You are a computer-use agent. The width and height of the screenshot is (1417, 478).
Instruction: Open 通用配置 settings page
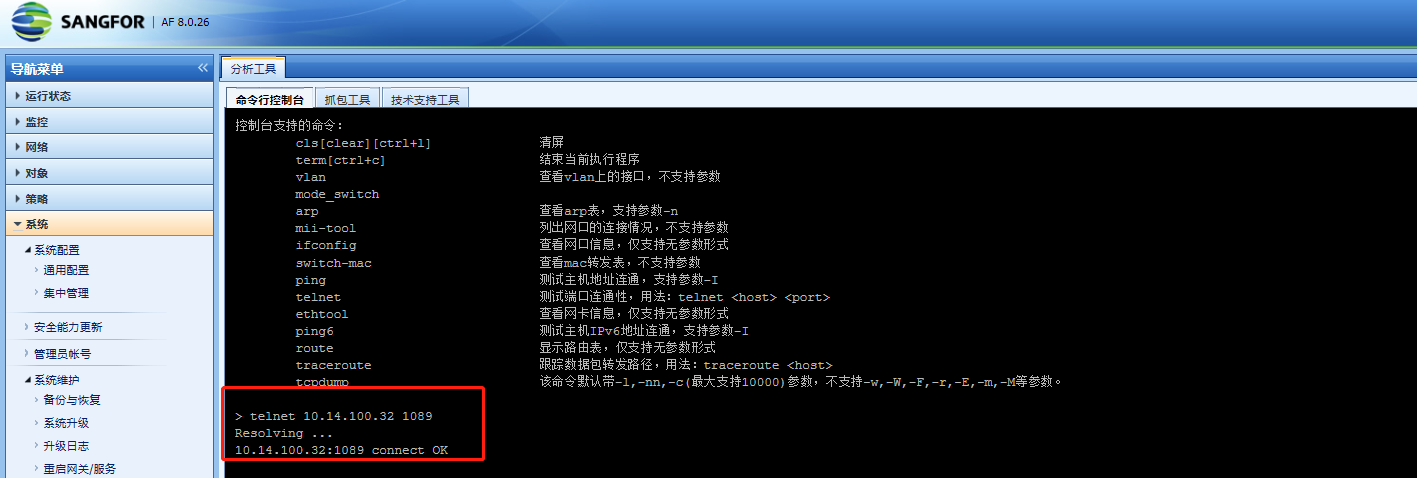(x=66, y=270)
